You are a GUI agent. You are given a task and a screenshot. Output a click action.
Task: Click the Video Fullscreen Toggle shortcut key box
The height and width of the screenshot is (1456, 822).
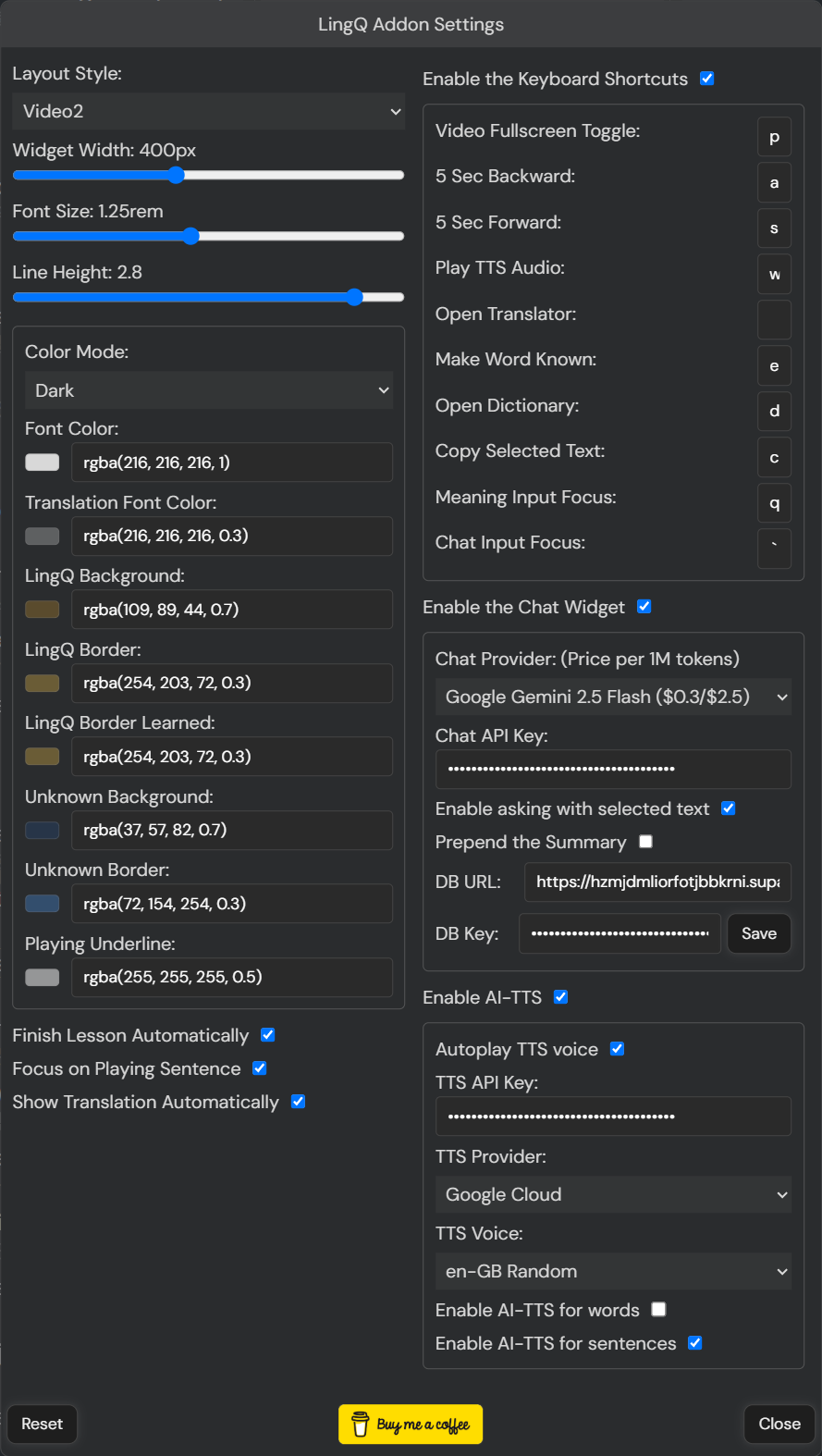[x=774, y=138]
